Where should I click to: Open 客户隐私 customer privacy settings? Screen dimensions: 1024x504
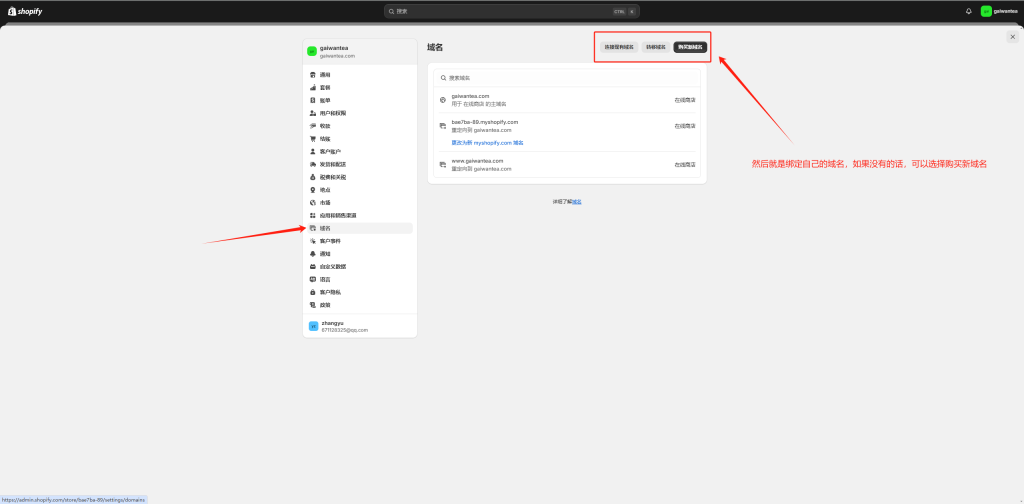click(330, 292)
